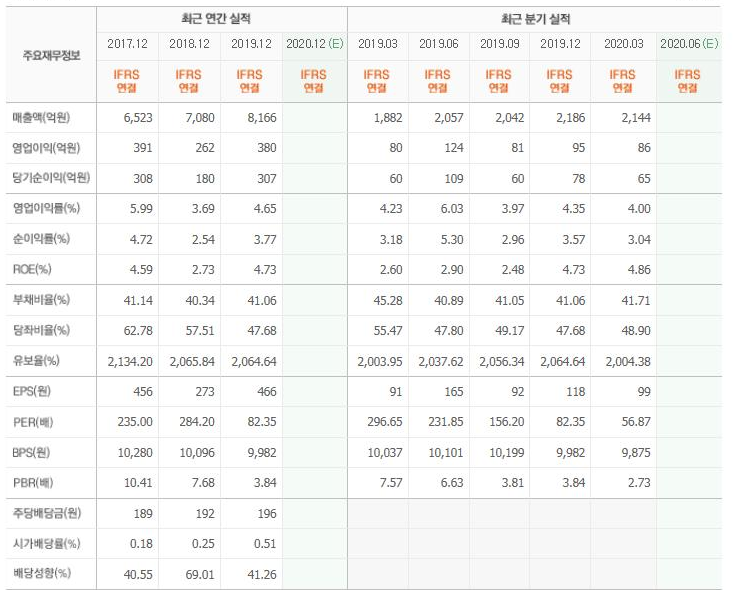Click the dividend per share value 196
Viewport: 738px width, 590px height.
(267, 513)
